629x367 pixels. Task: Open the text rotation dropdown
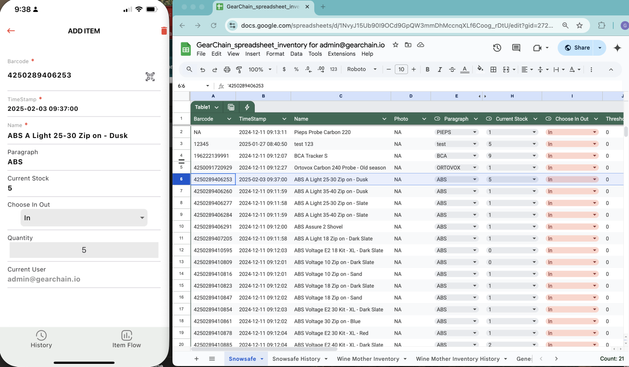(575, 69)
